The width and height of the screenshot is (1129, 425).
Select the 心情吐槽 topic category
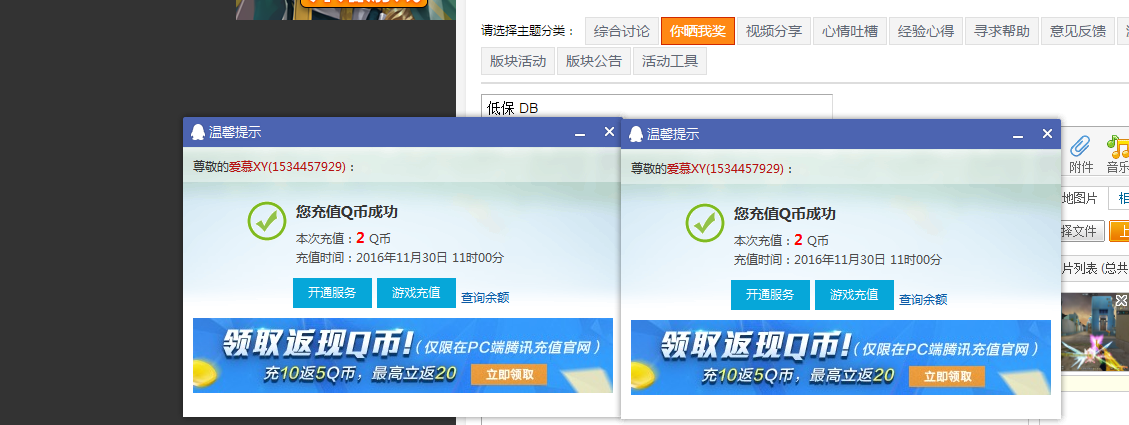click(x=850, y=31)
